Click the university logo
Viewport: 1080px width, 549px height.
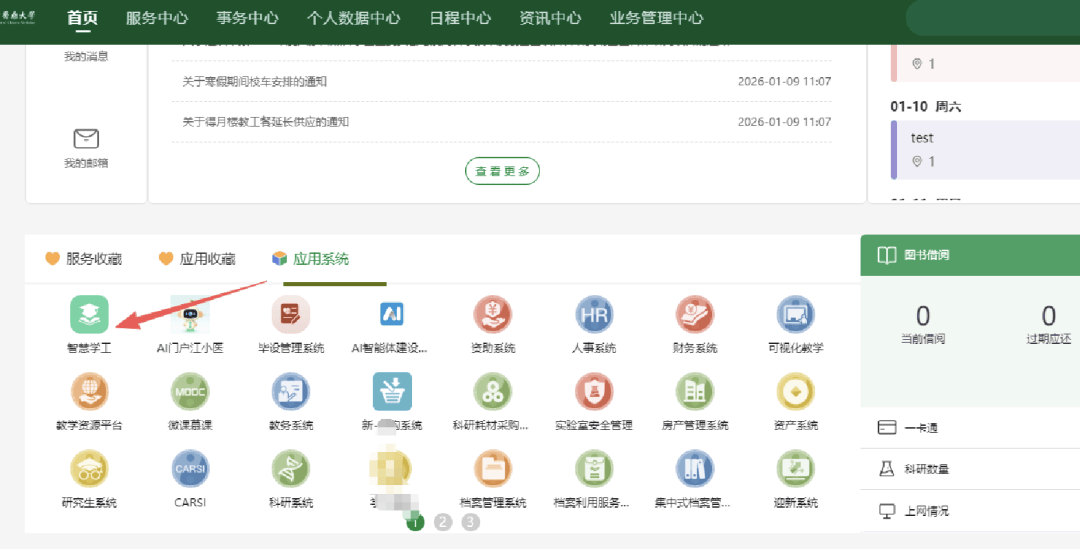pos(18,18)
